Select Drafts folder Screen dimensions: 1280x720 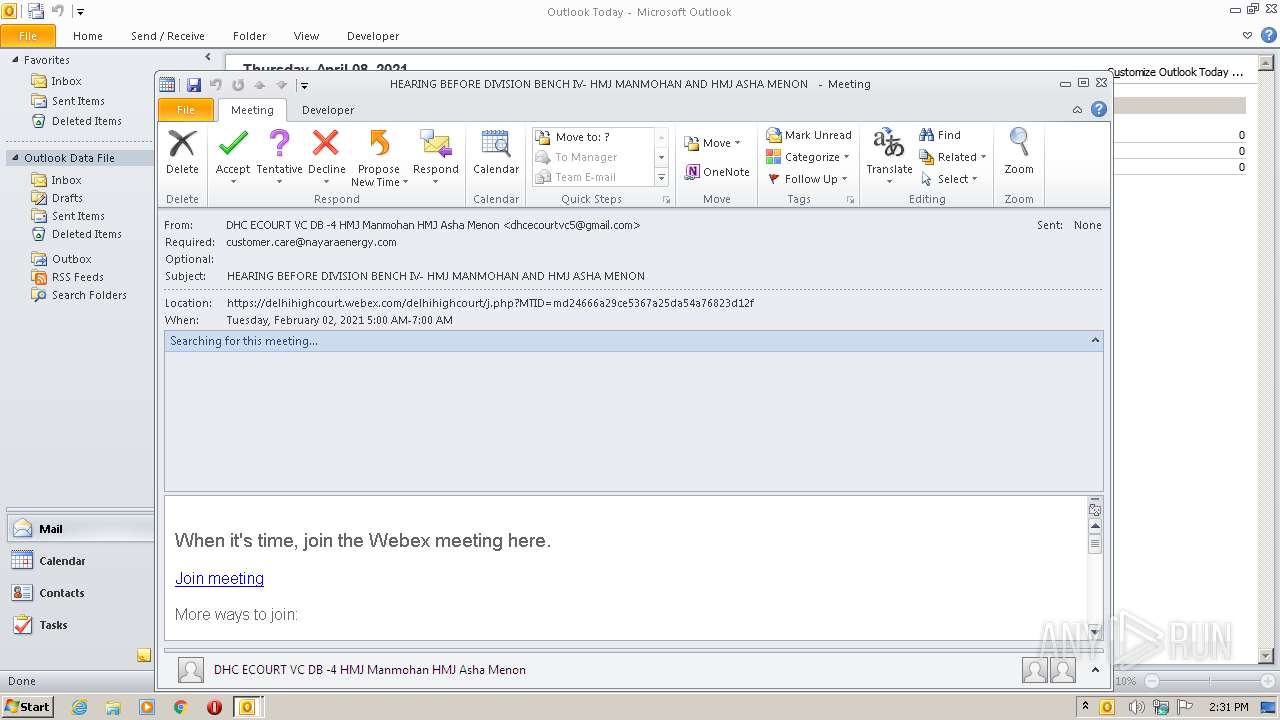pos(68,198)
